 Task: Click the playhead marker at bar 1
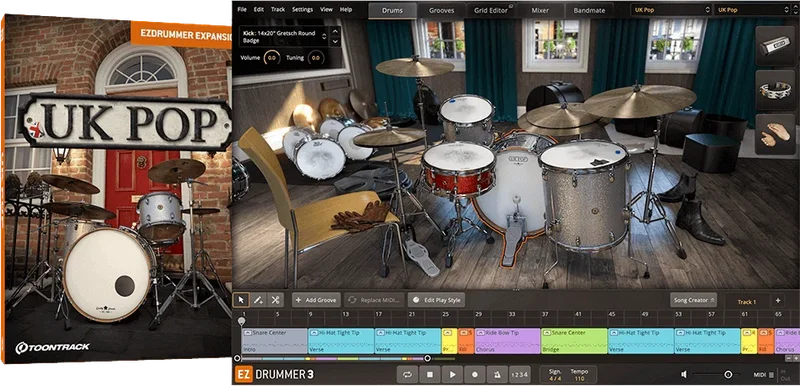coord(242,321)
